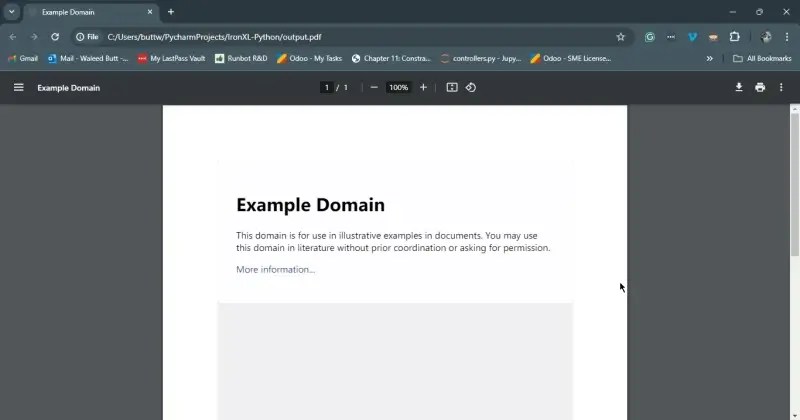Zoom in with the plus icon

tap(423, 87)
